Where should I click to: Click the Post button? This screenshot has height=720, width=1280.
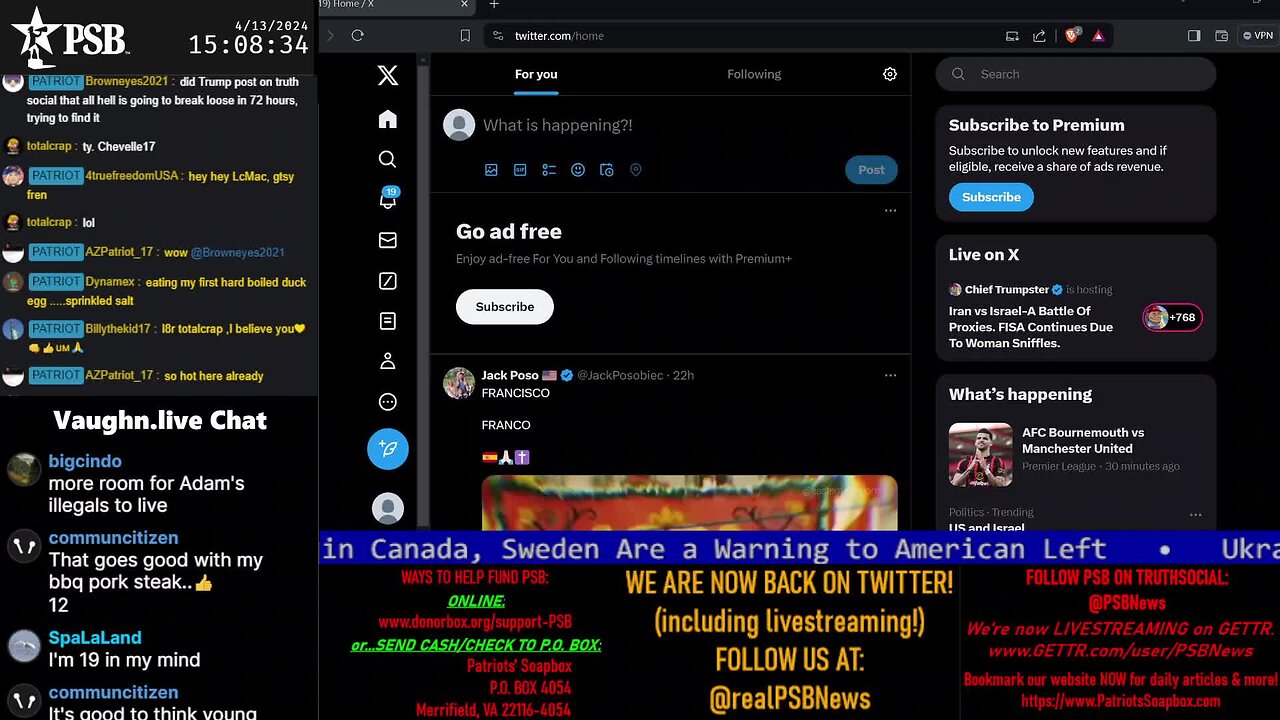tap(871, 170)
